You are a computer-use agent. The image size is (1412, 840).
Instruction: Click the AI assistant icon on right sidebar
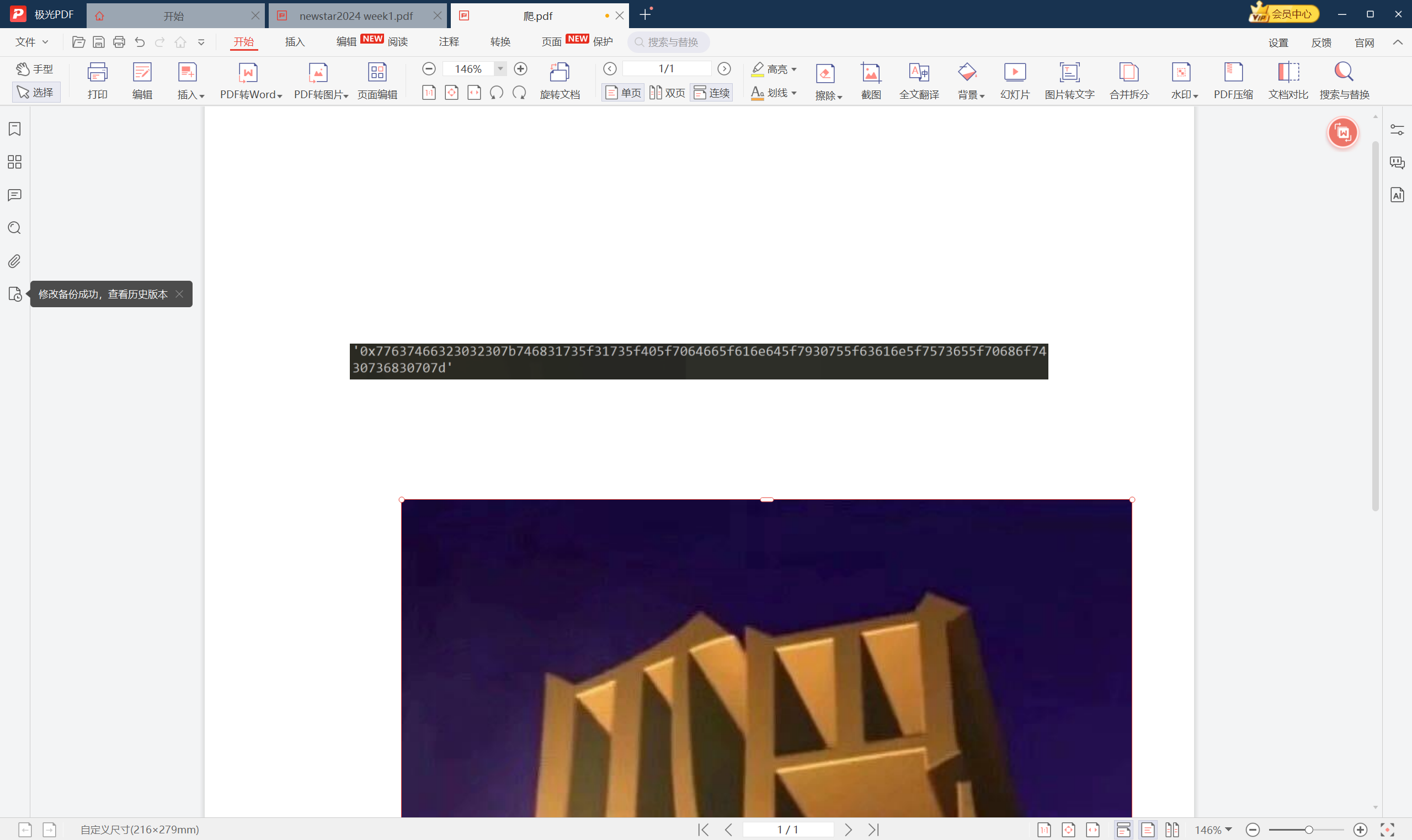coord(1397,195)
